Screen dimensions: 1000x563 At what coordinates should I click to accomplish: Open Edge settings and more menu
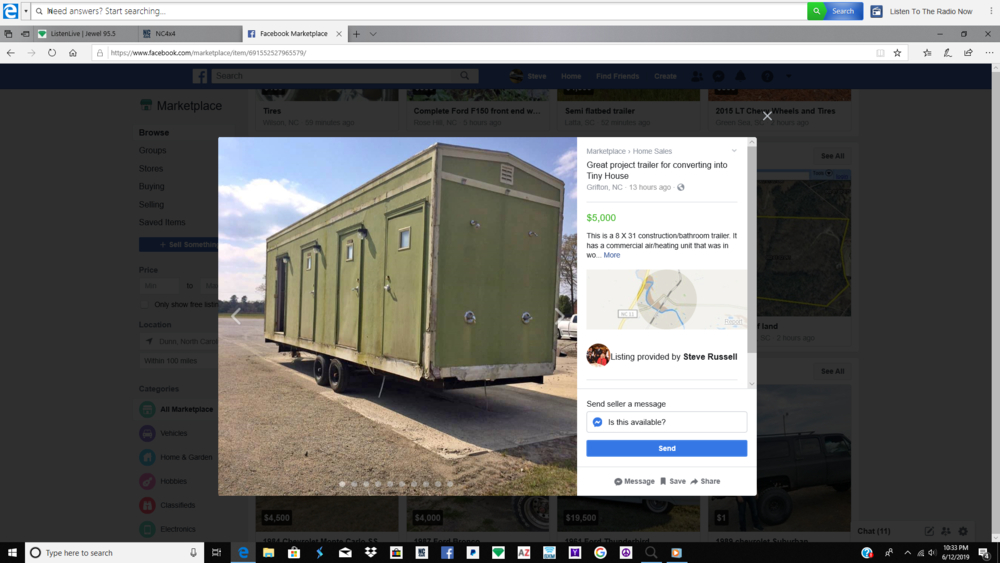click(x=989, y=53)
